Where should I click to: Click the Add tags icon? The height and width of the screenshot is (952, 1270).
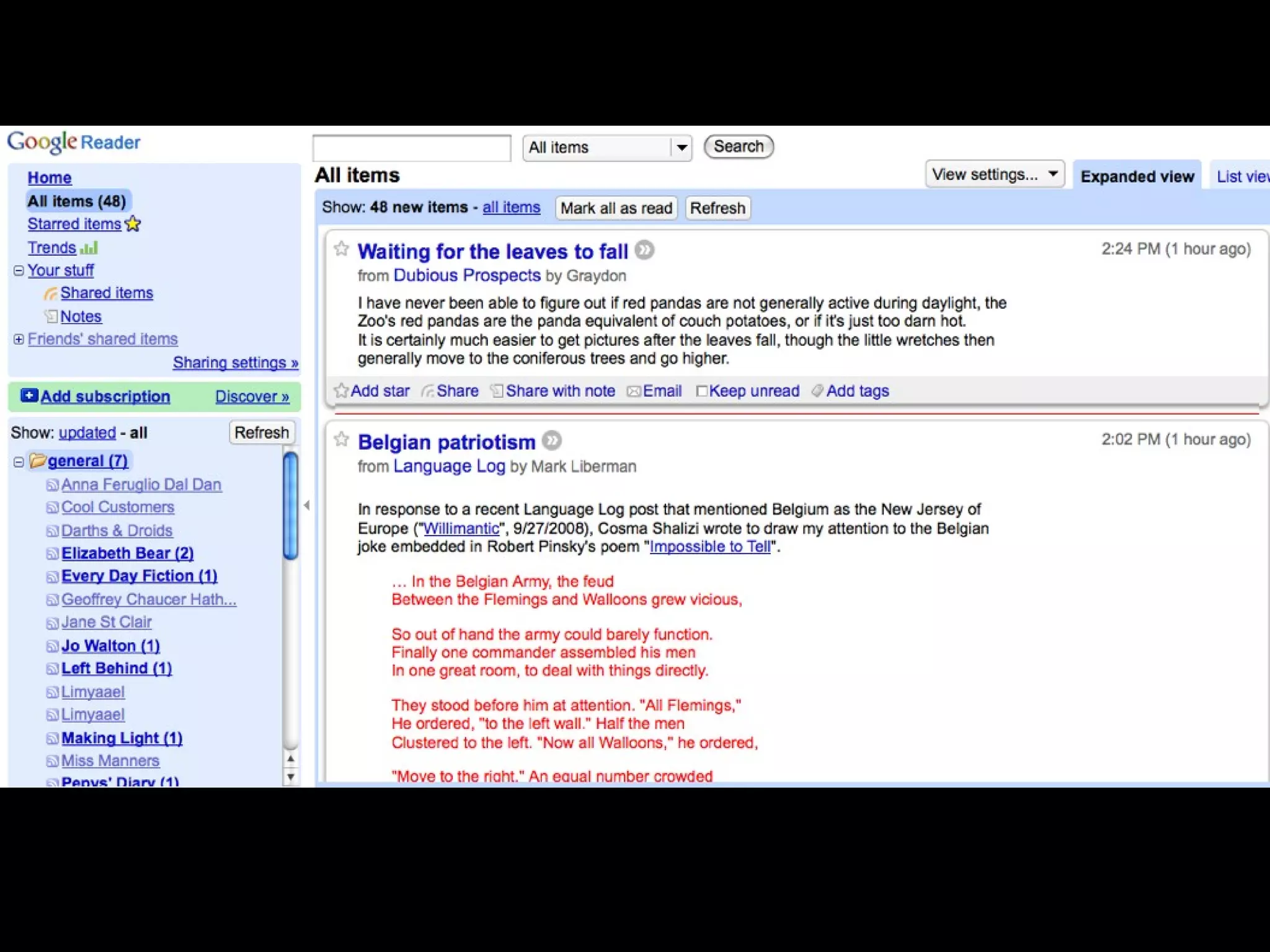[817, 390]
